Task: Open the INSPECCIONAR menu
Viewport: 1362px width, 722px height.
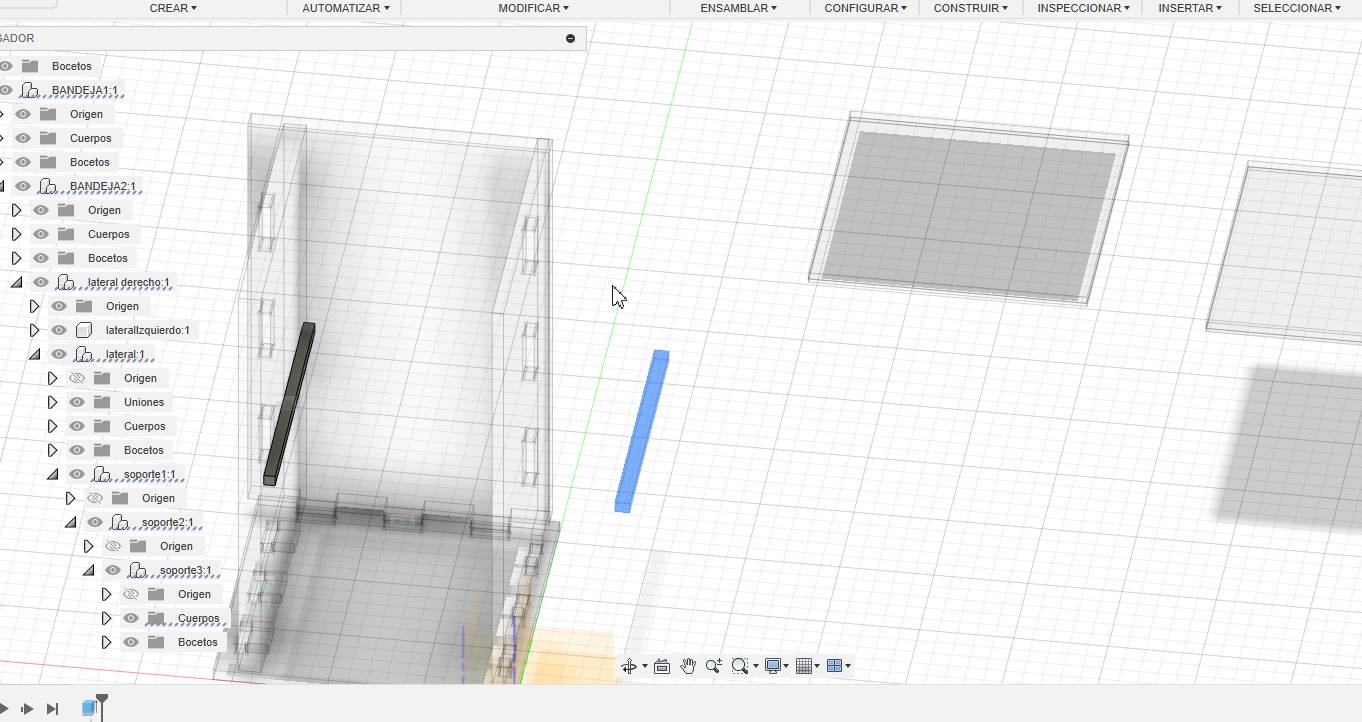Action: point(1083,8)
